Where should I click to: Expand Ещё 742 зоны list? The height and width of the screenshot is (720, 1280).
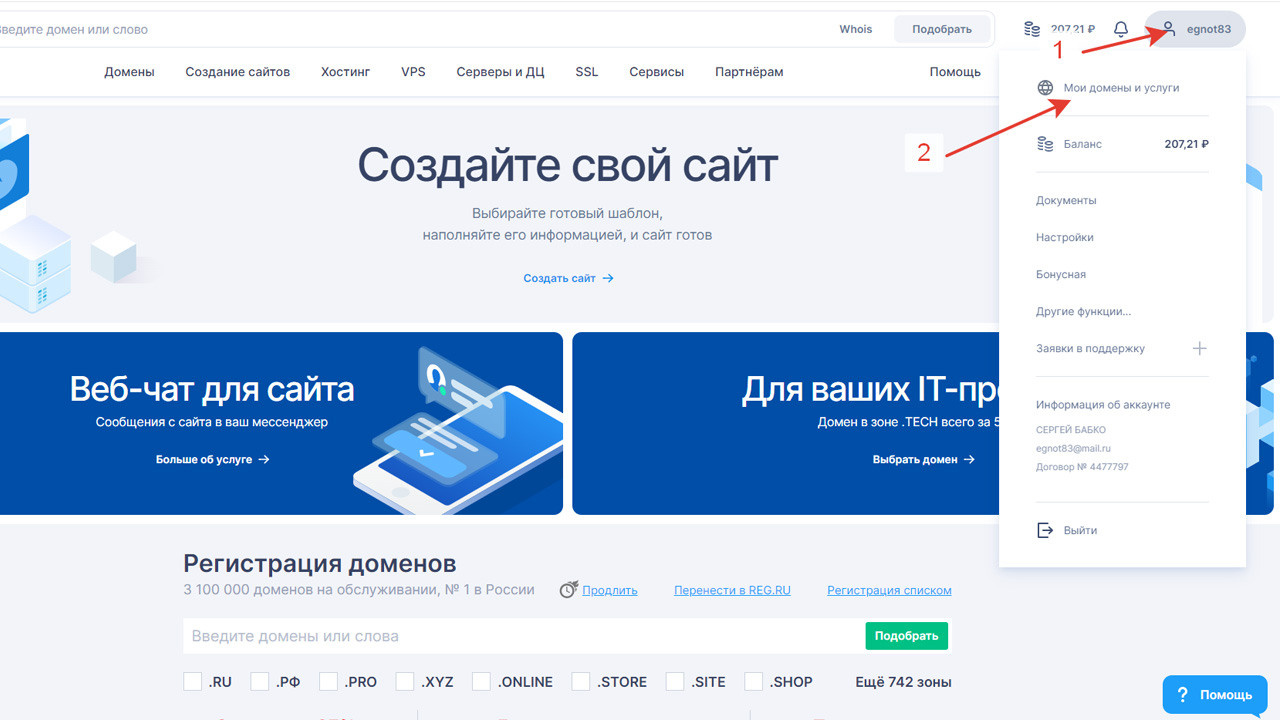click(x=902, y=681)
